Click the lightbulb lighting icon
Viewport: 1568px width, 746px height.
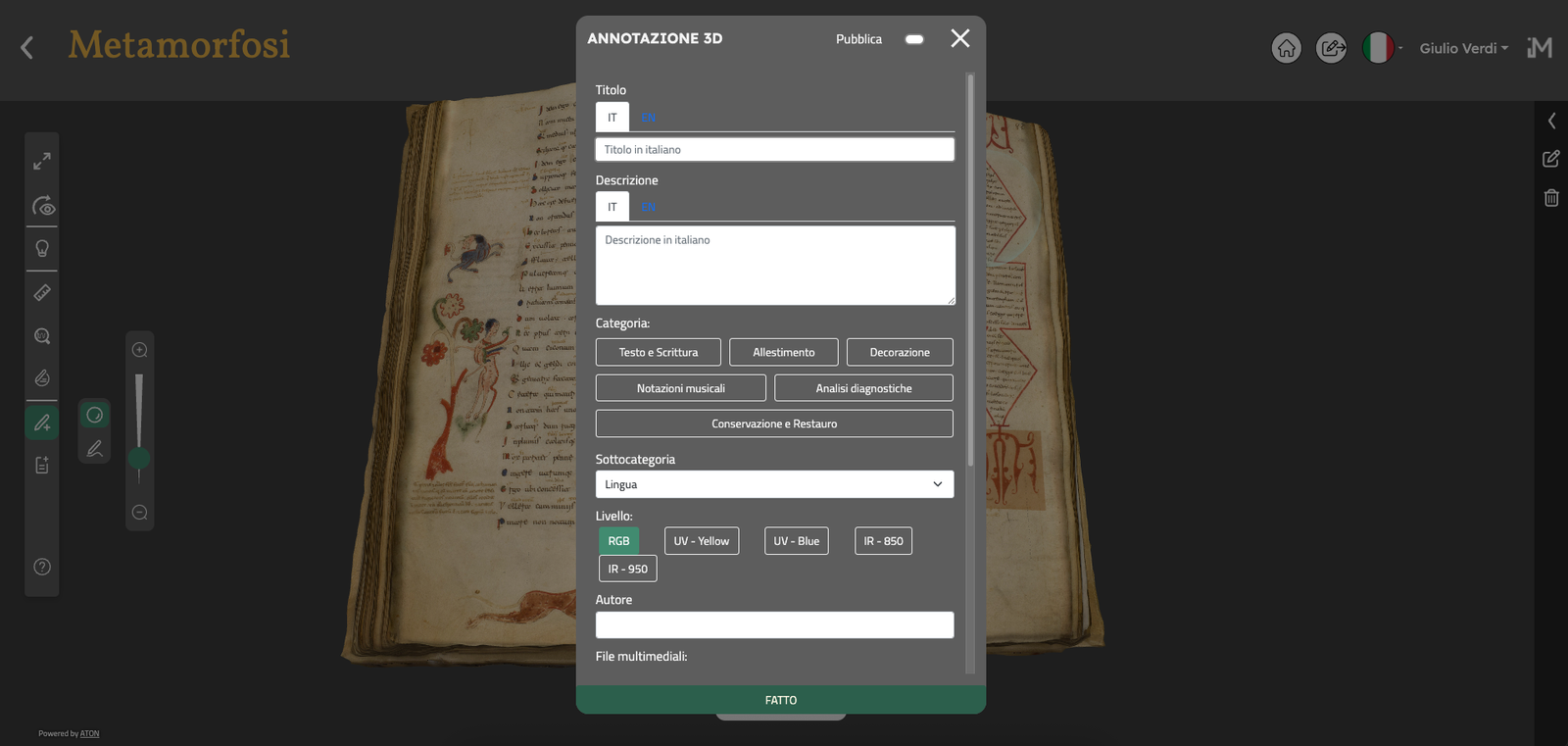[42, 248]
